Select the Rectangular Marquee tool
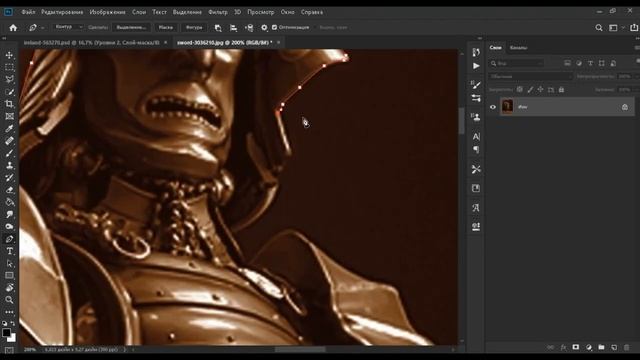 point(9,67)
